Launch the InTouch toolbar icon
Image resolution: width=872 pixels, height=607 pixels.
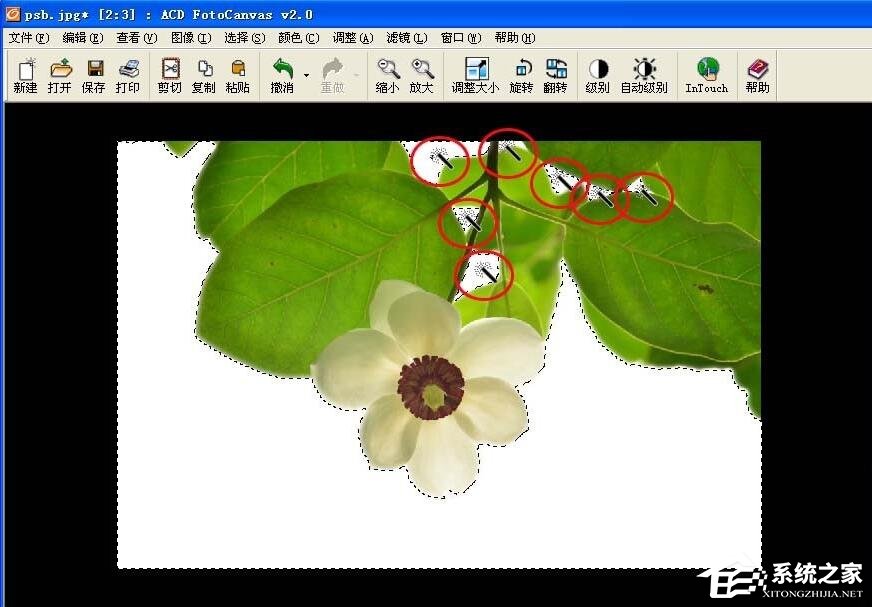(x=707, y=76)
